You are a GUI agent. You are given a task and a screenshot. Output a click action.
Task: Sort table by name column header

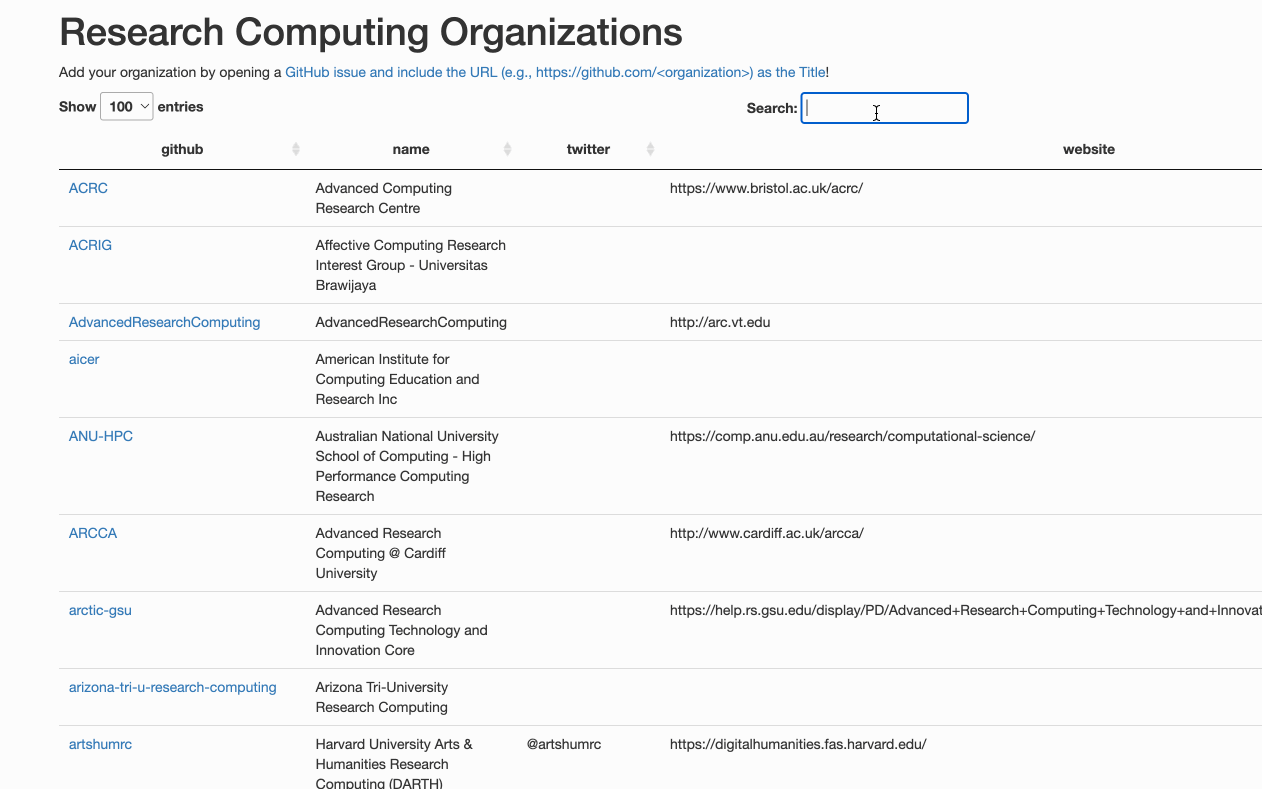click(x=411, y=149)
